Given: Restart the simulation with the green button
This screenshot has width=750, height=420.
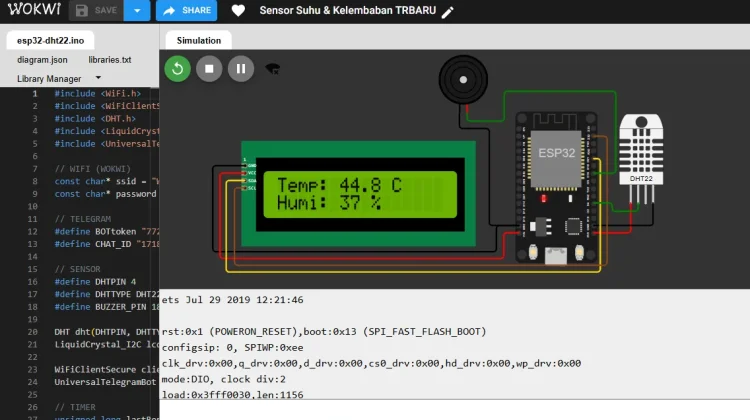Looking at the screenshot, I should coord(177,69).
